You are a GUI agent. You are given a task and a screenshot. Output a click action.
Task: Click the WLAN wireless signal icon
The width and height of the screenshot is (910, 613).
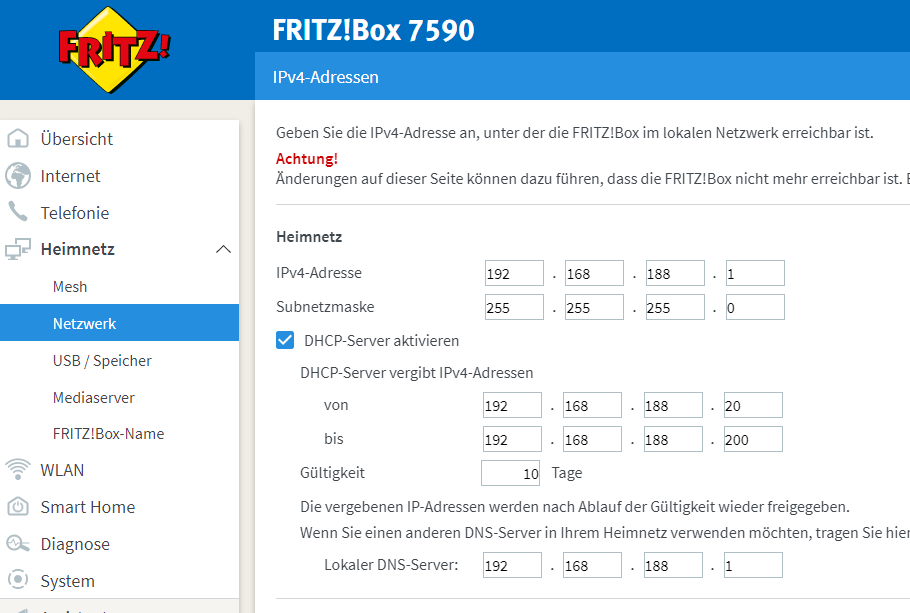pos(18,469)
